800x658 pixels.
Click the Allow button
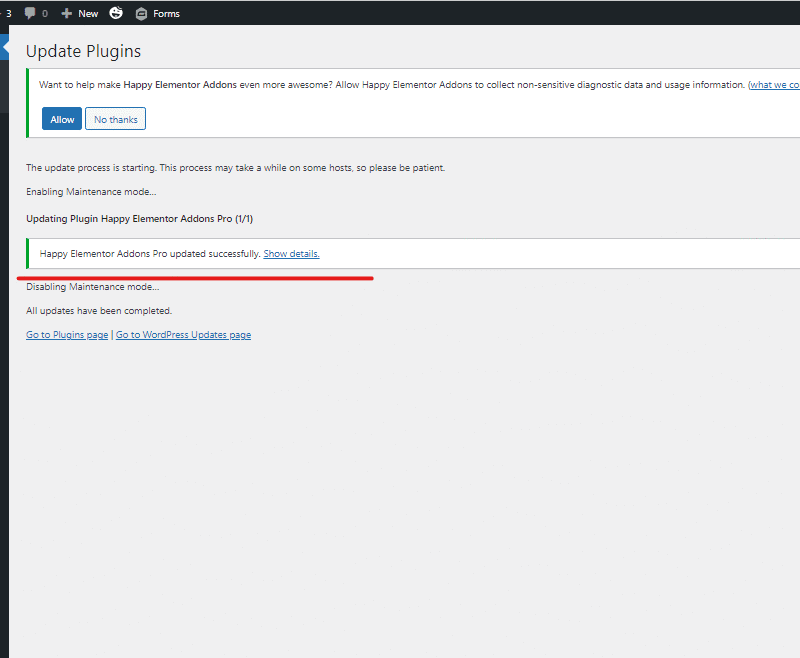[62, 119]
